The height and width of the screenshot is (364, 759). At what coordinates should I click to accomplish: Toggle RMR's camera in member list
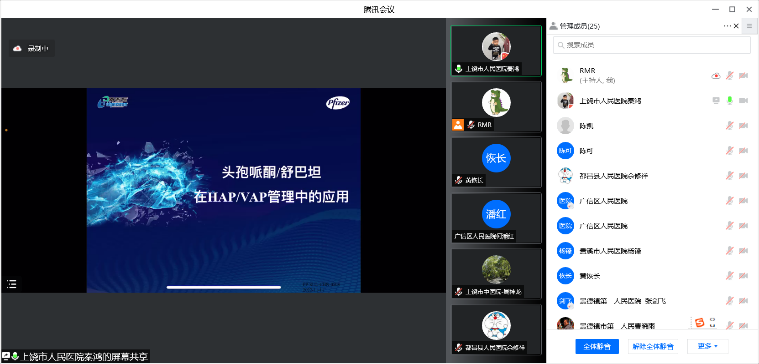pos(744,76)
